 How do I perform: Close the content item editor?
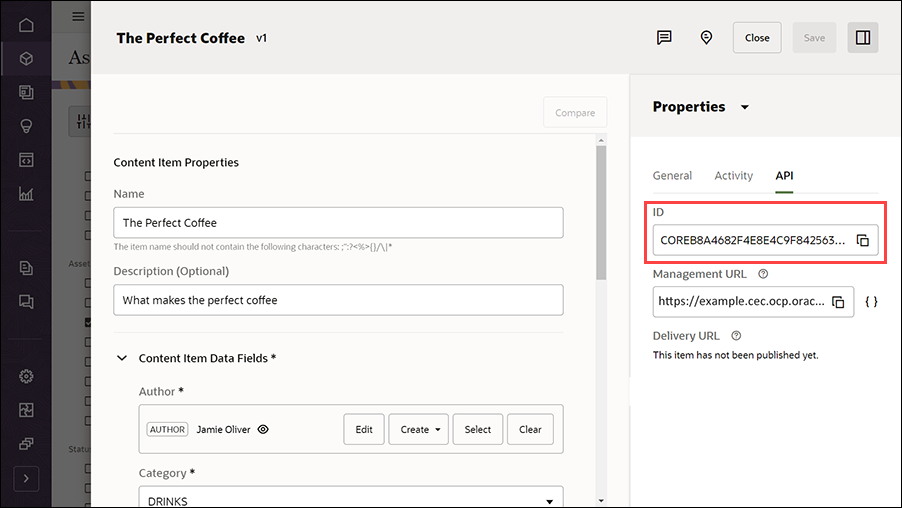point(757,38)
